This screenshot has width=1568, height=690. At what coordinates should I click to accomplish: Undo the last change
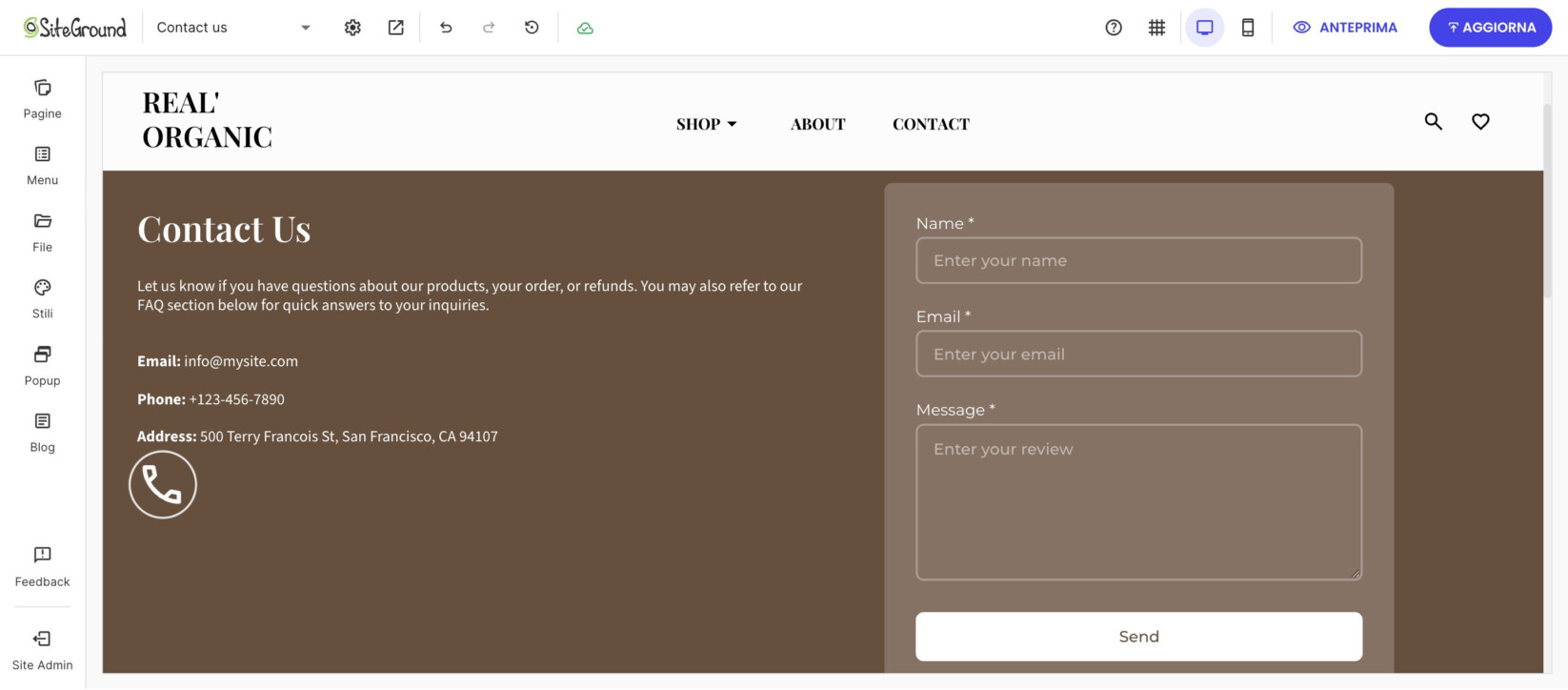coord(446,28)
